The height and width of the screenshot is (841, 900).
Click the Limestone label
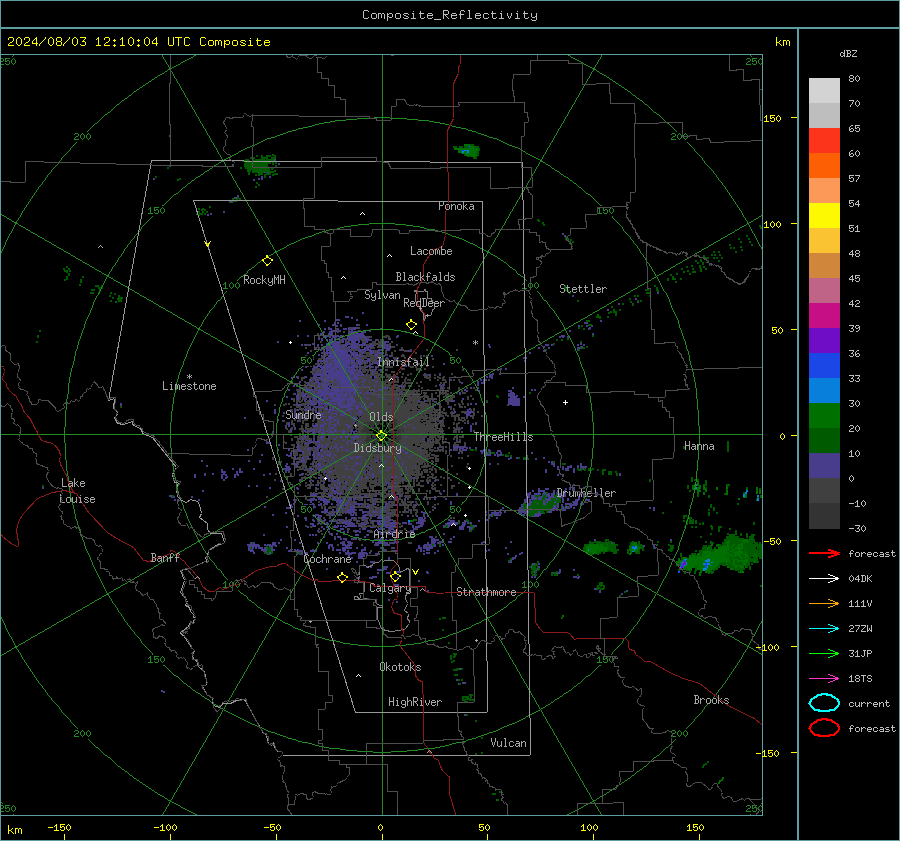pos(189,386)
